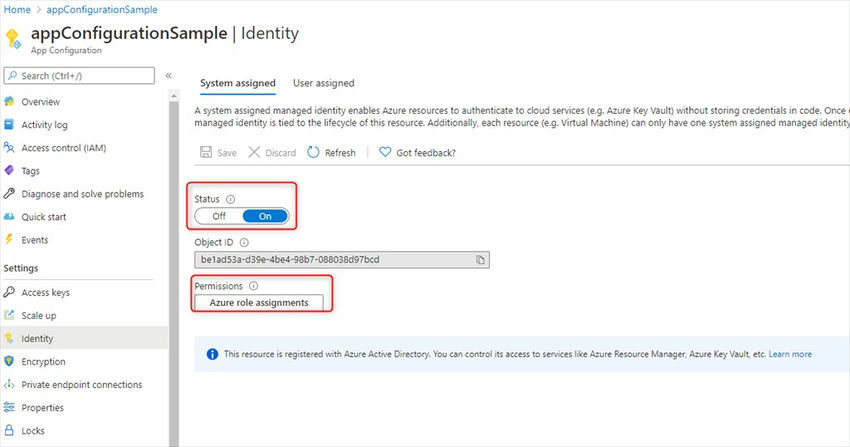Click the Permissions info icon
850x447 pixels.
(x=253, y=286)
